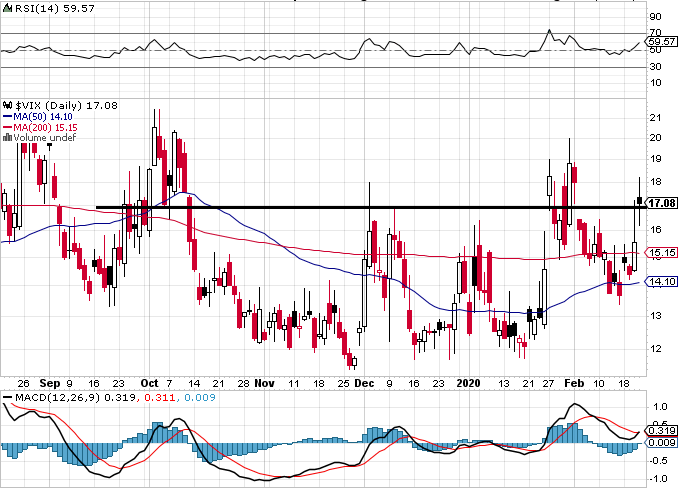The height and width of the screenshot is (488, 685).
Task: Collapse the RSI(14) panel triangle
Action: tap(5, 7)
